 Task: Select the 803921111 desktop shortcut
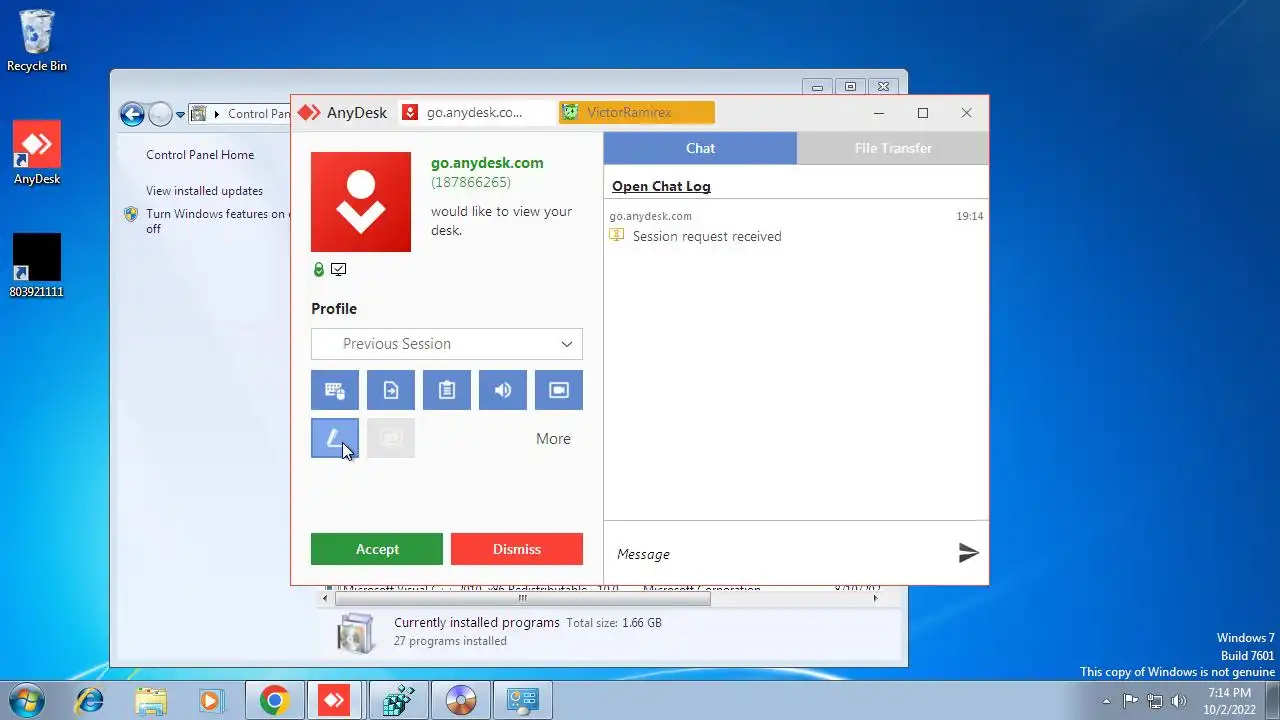(x=37, y=266)
